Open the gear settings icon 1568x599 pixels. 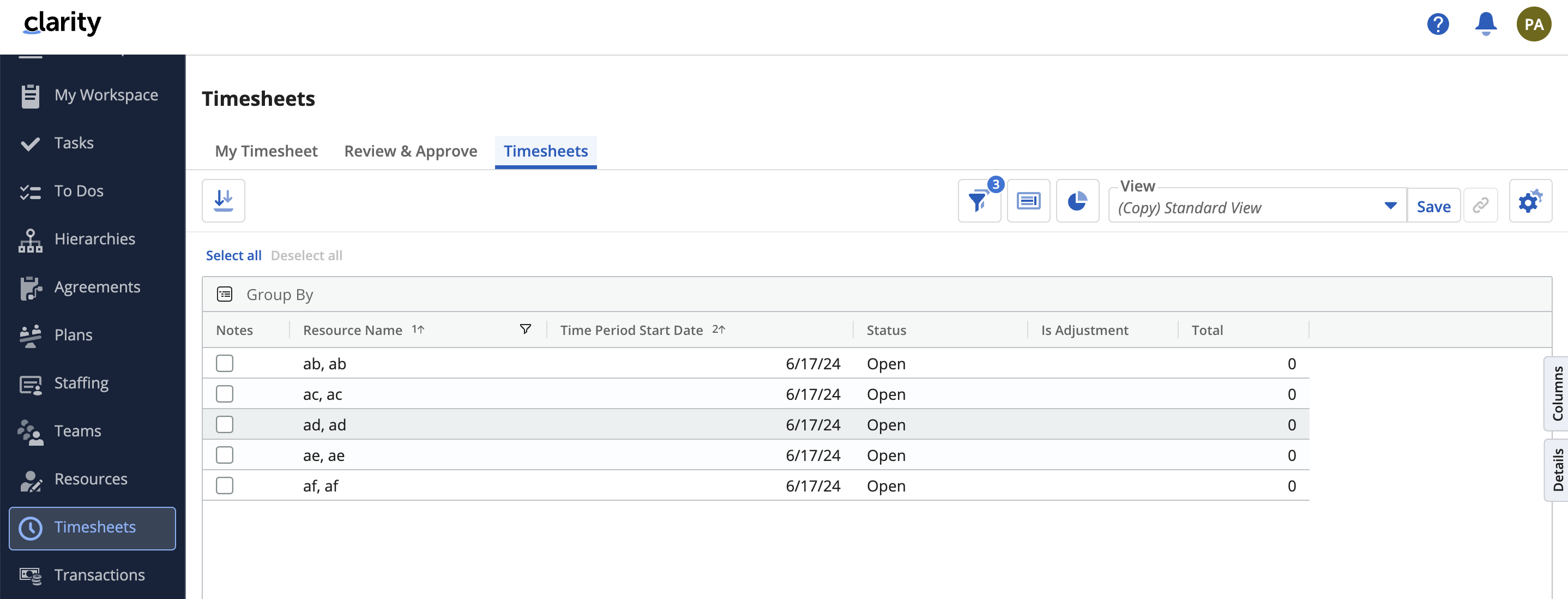point(1530,201)
